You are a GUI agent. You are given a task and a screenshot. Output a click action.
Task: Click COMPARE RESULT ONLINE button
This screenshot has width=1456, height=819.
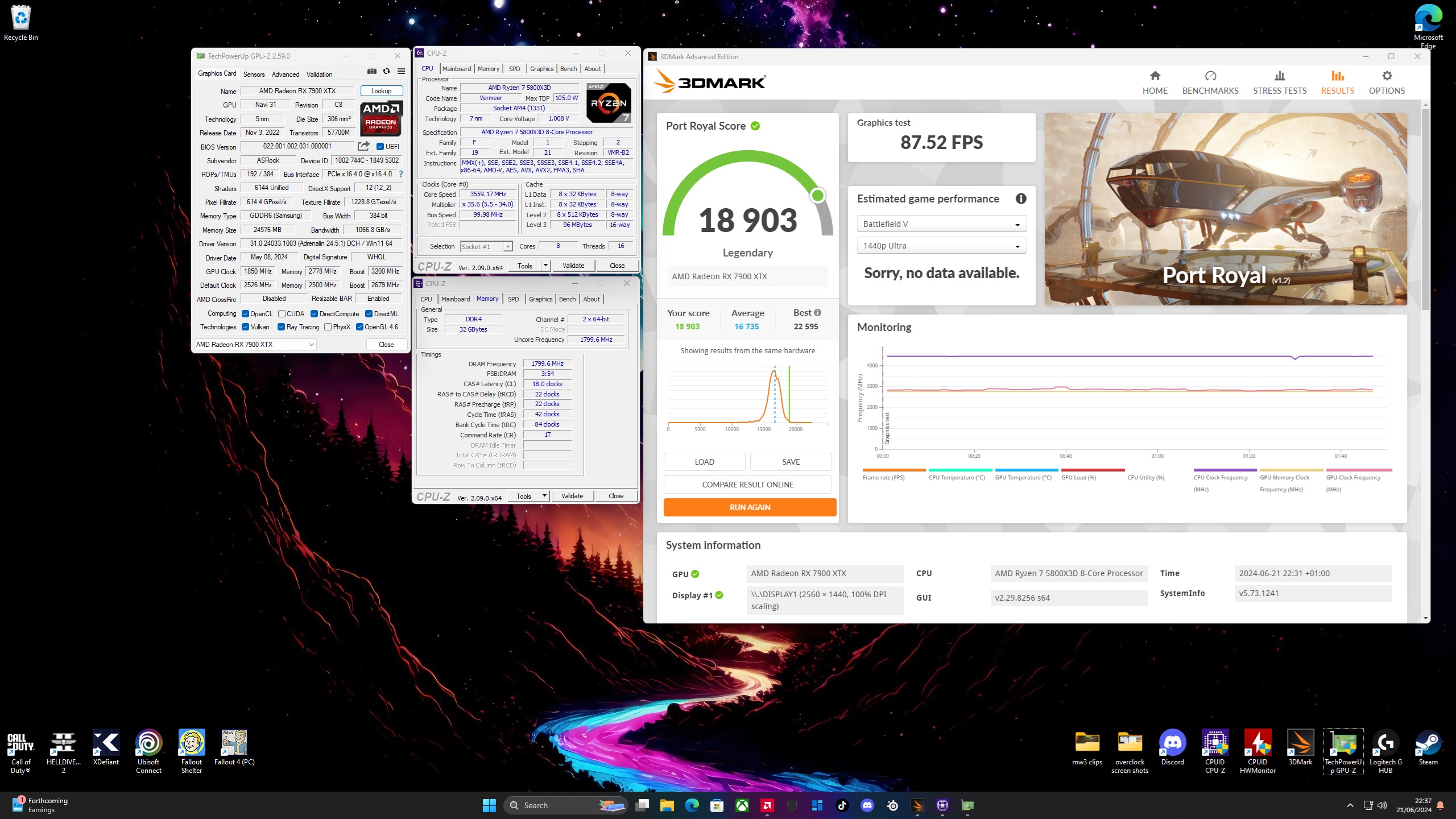pyautogui.click(x=747, y=485)
